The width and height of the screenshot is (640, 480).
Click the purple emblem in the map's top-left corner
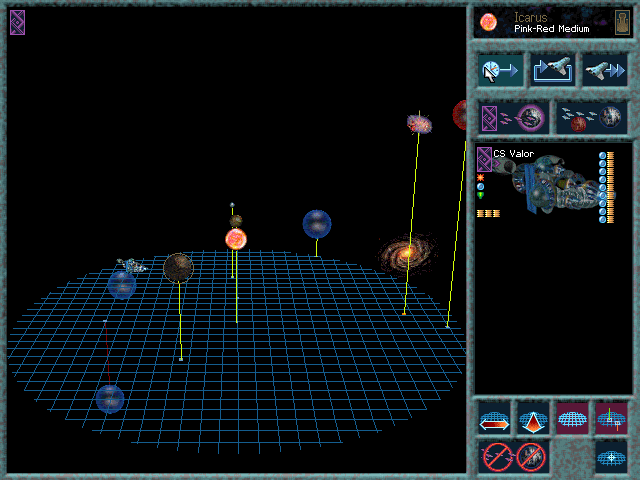pos(18,22)
